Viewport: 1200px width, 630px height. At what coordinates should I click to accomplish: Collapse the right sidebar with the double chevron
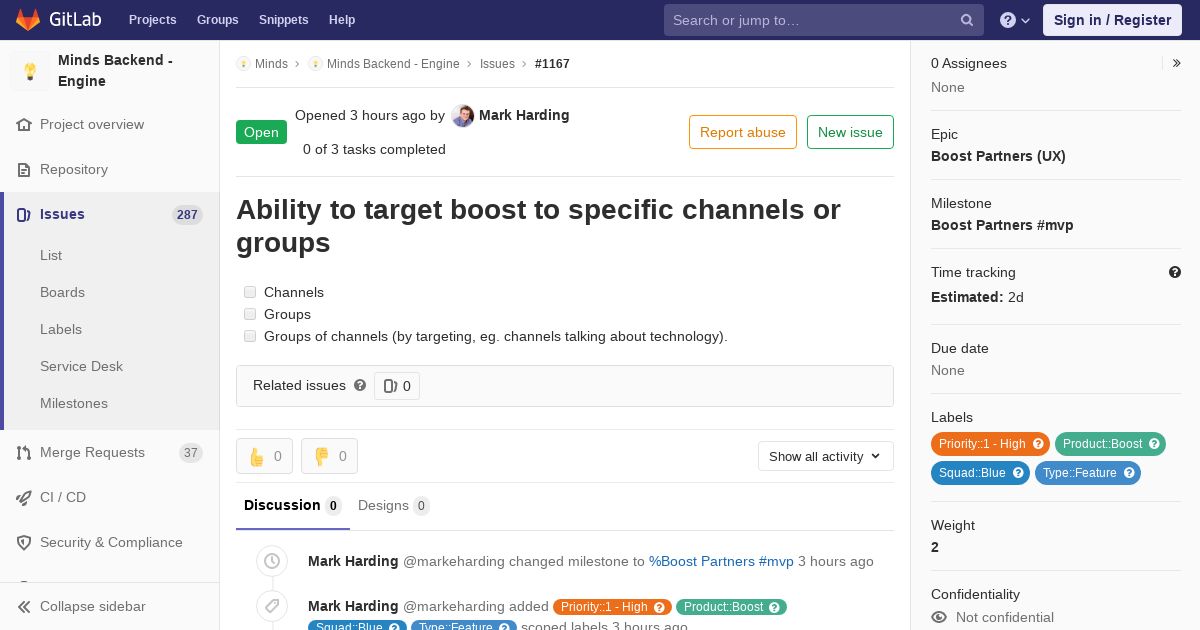point(1177,63)
